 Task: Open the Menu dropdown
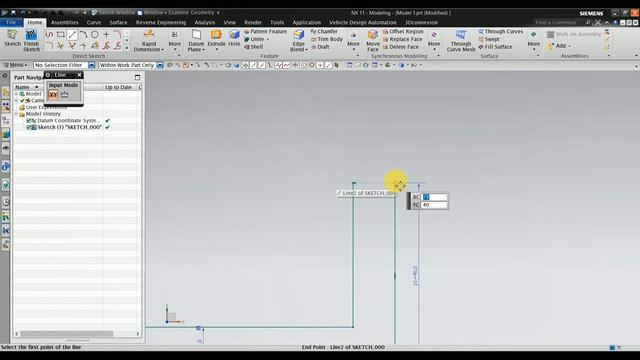click(16, 65)
